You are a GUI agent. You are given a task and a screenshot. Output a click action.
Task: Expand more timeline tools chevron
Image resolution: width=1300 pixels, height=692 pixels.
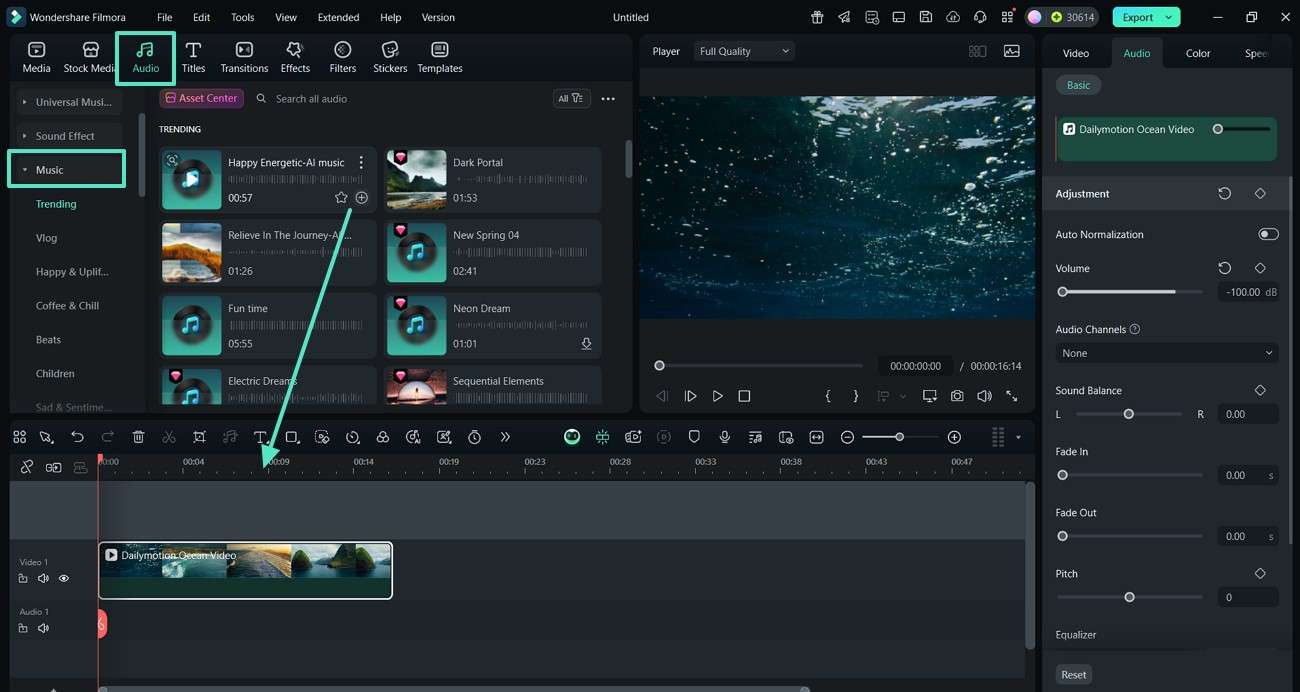coord(505,437)
